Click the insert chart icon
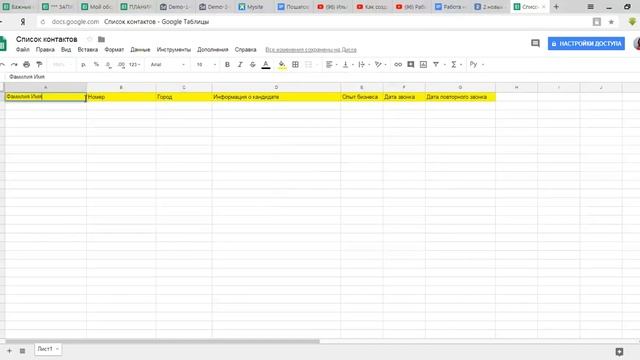This screenshot has width=640, height=360. tap(423, 64)
